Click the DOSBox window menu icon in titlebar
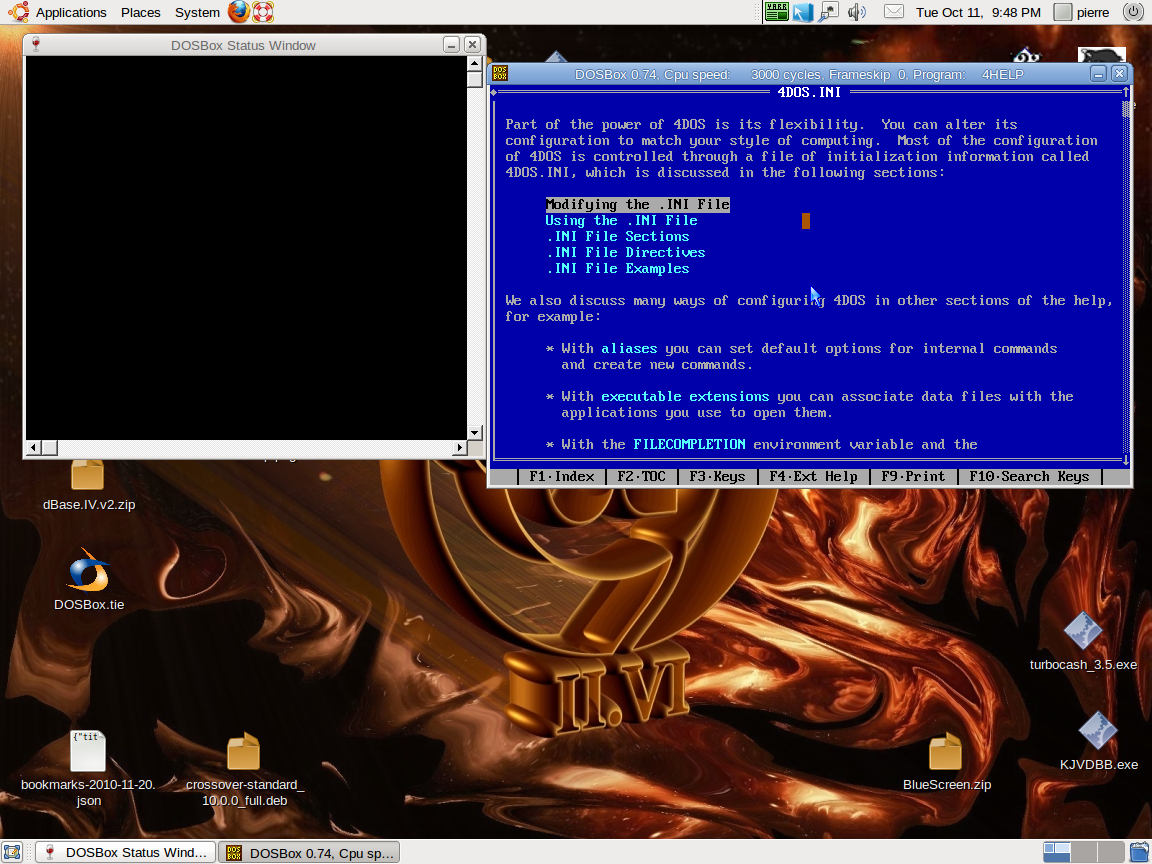This screenshot has height=864, width=1152. click(x=500, y=73)
